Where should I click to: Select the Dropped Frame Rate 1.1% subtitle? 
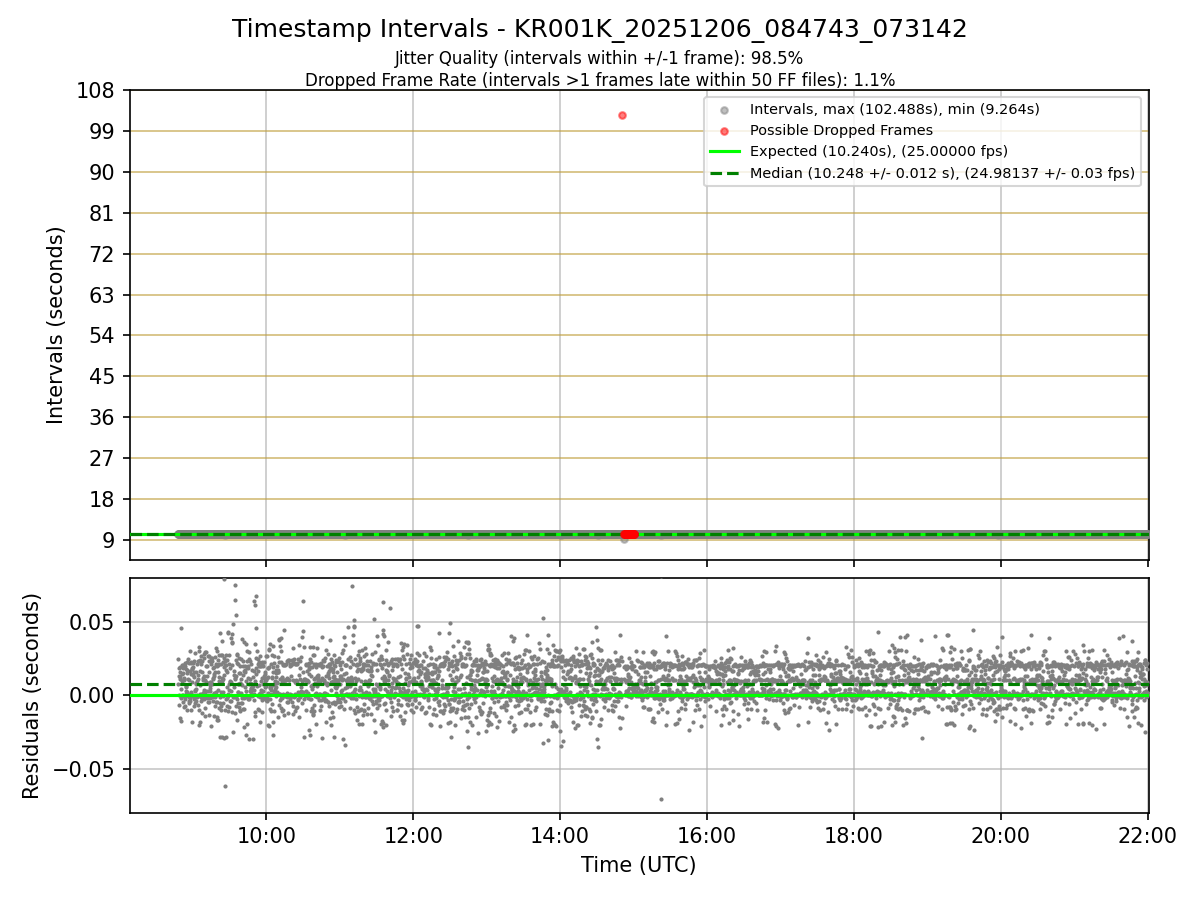coord(600,79)
